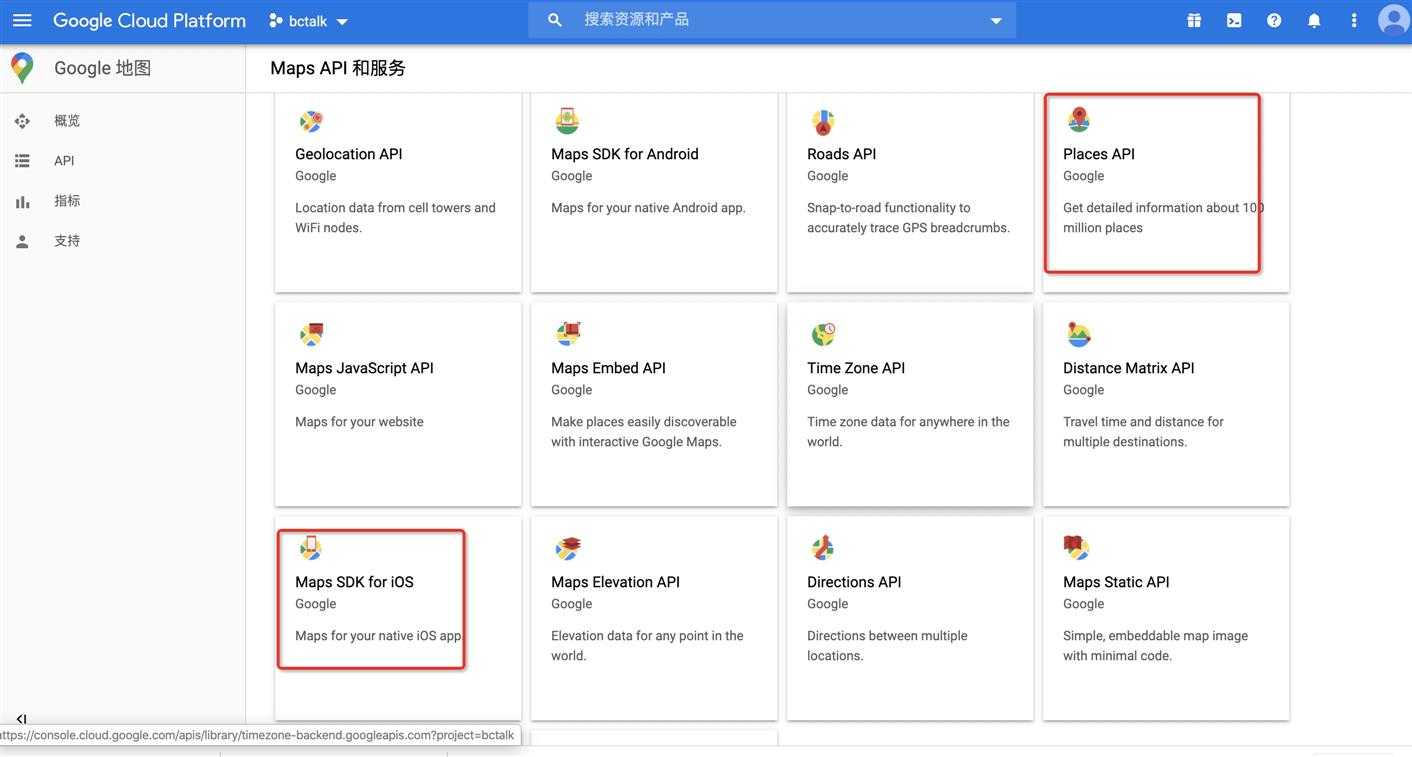This screenshot has height=757, width=1412.
Task: Click 'Snap-to-road functionality' description text
Action: click(908, 218)
